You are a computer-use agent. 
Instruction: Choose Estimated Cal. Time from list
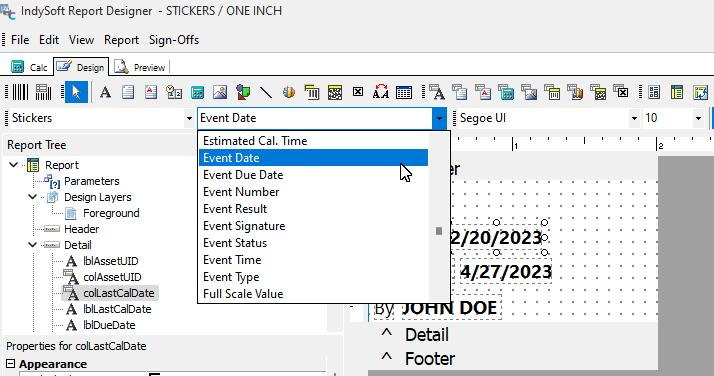[313, 141]
